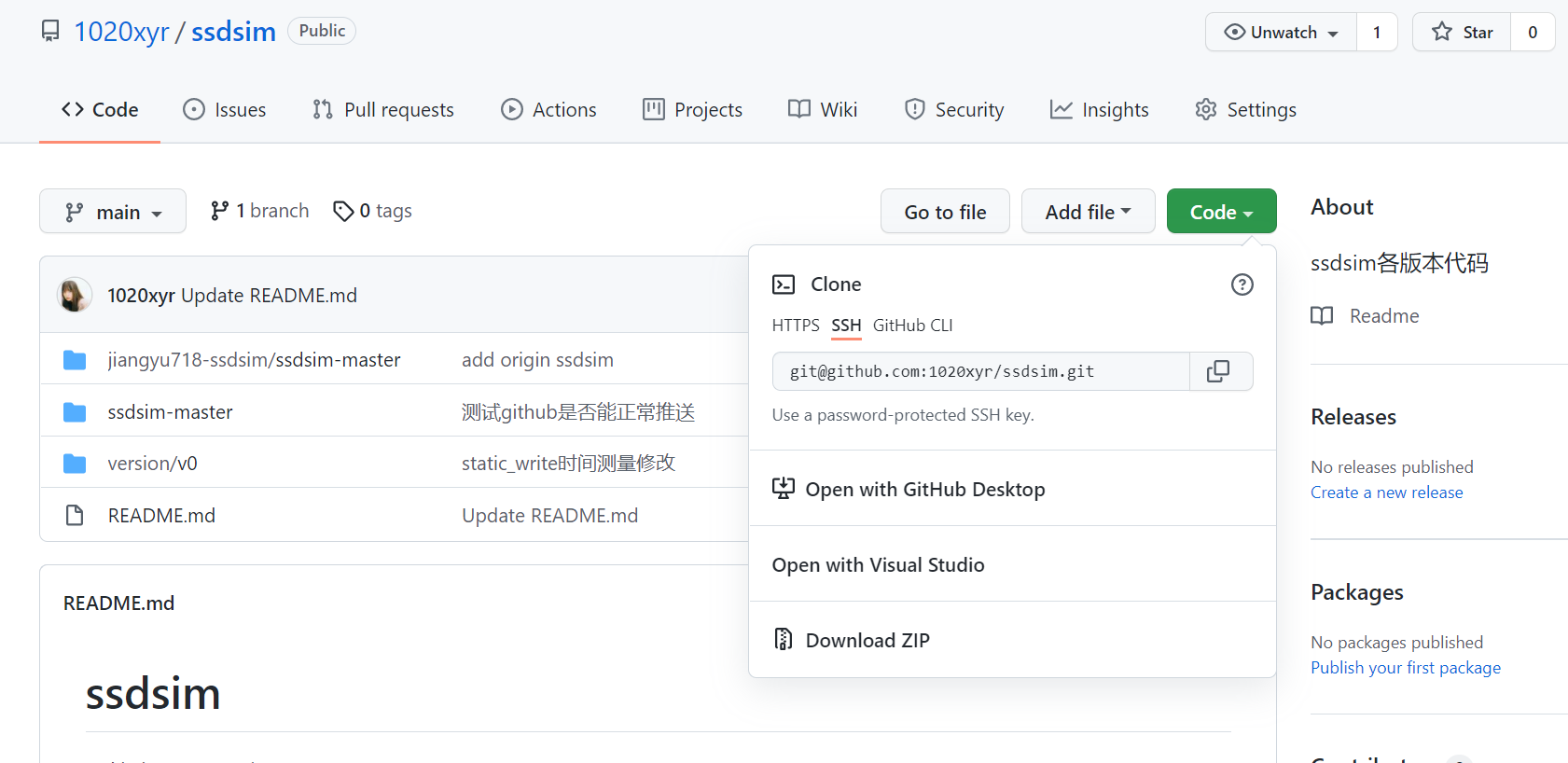The image size is (1568, 763).
Task: Click the repository book icon beside 1020xyr
Action: (50, 32)
